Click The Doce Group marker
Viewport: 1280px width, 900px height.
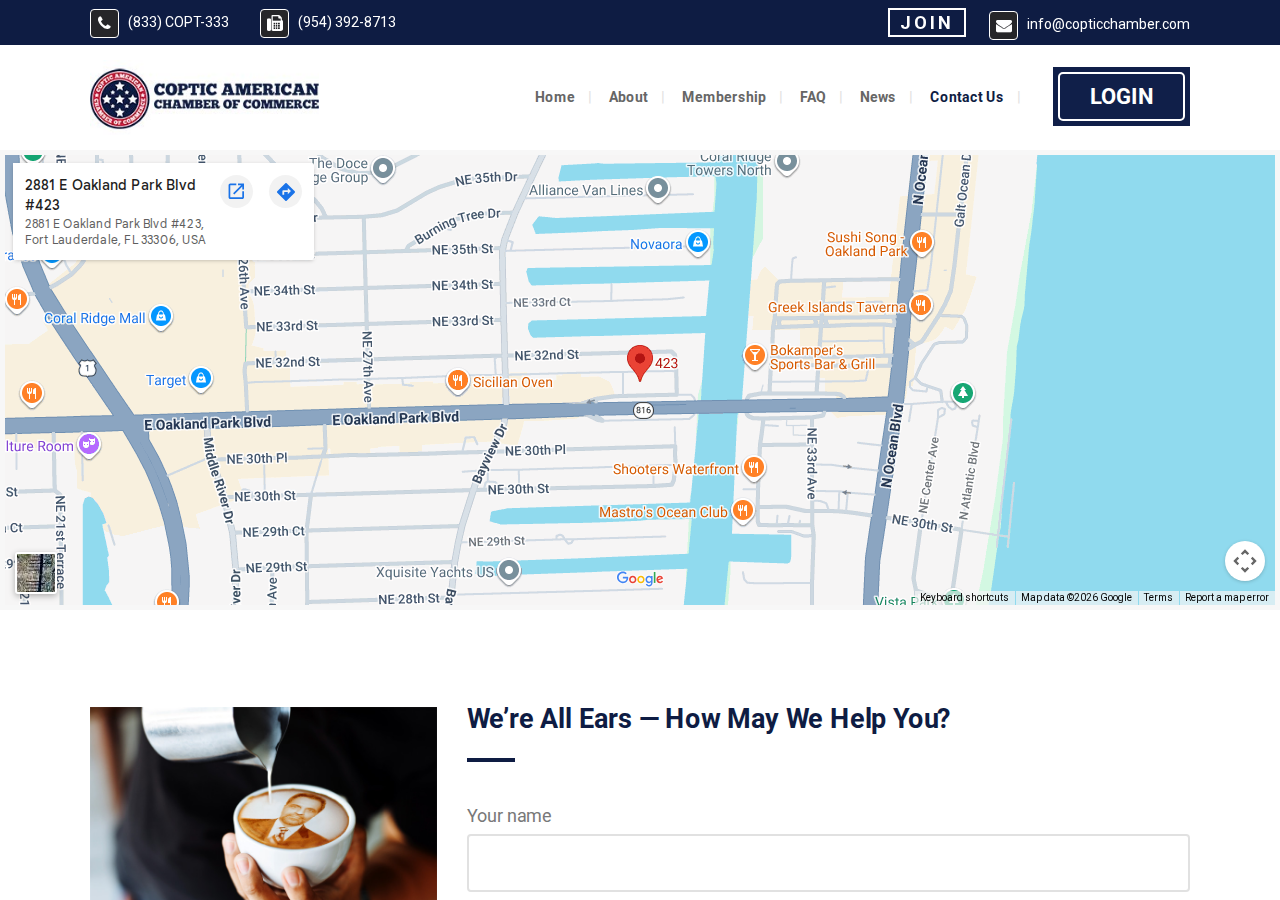(382, 168)
